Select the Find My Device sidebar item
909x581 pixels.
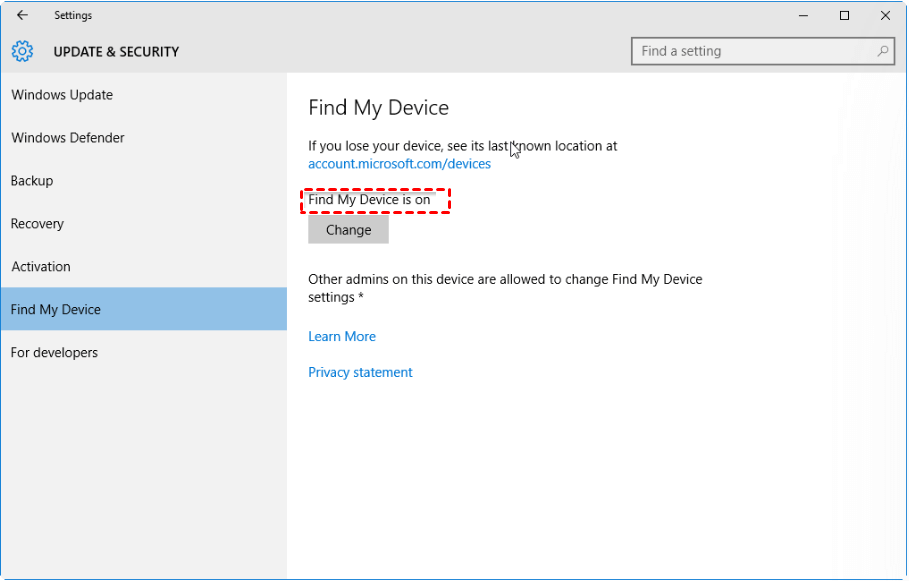pos(144,309)
